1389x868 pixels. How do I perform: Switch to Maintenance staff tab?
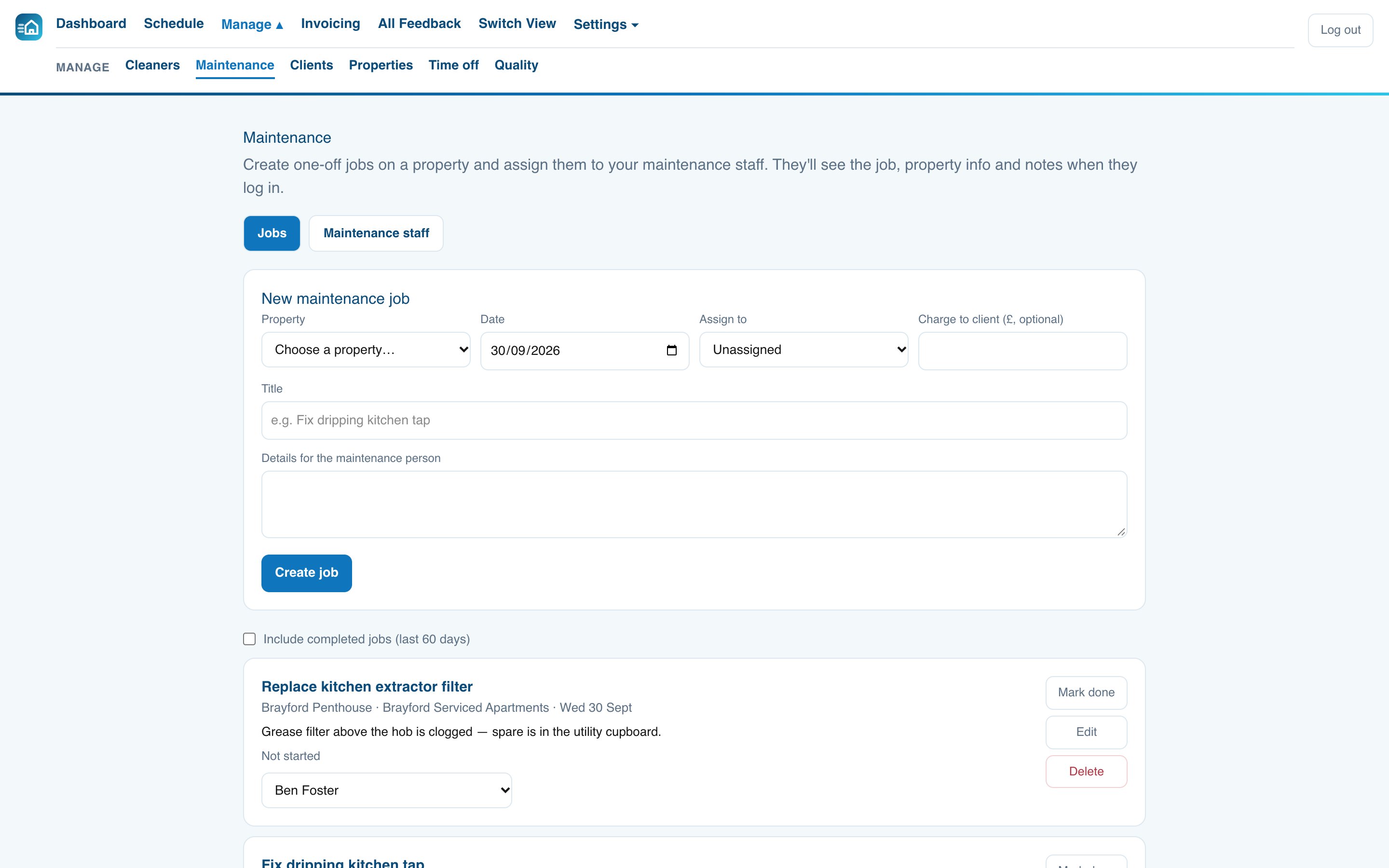coord(376,233)
